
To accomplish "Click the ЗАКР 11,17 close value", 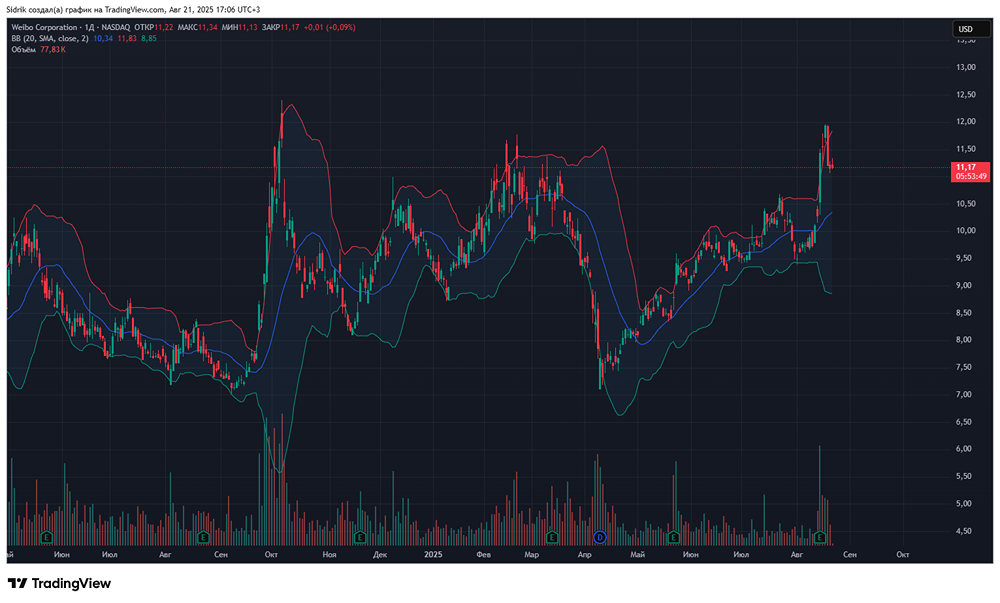I will pyautogui.click(x=280, y=27).
